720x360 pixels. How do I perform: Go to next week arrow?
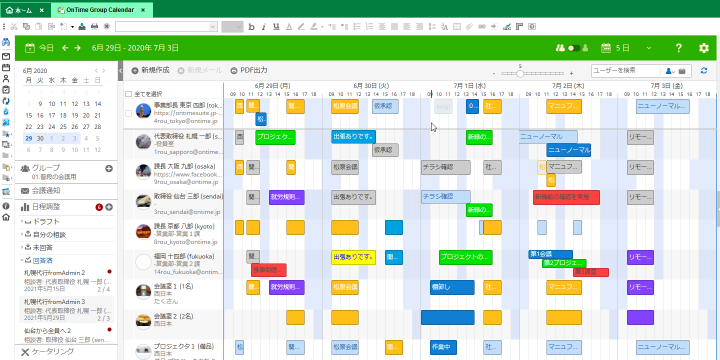click(77, 48)
